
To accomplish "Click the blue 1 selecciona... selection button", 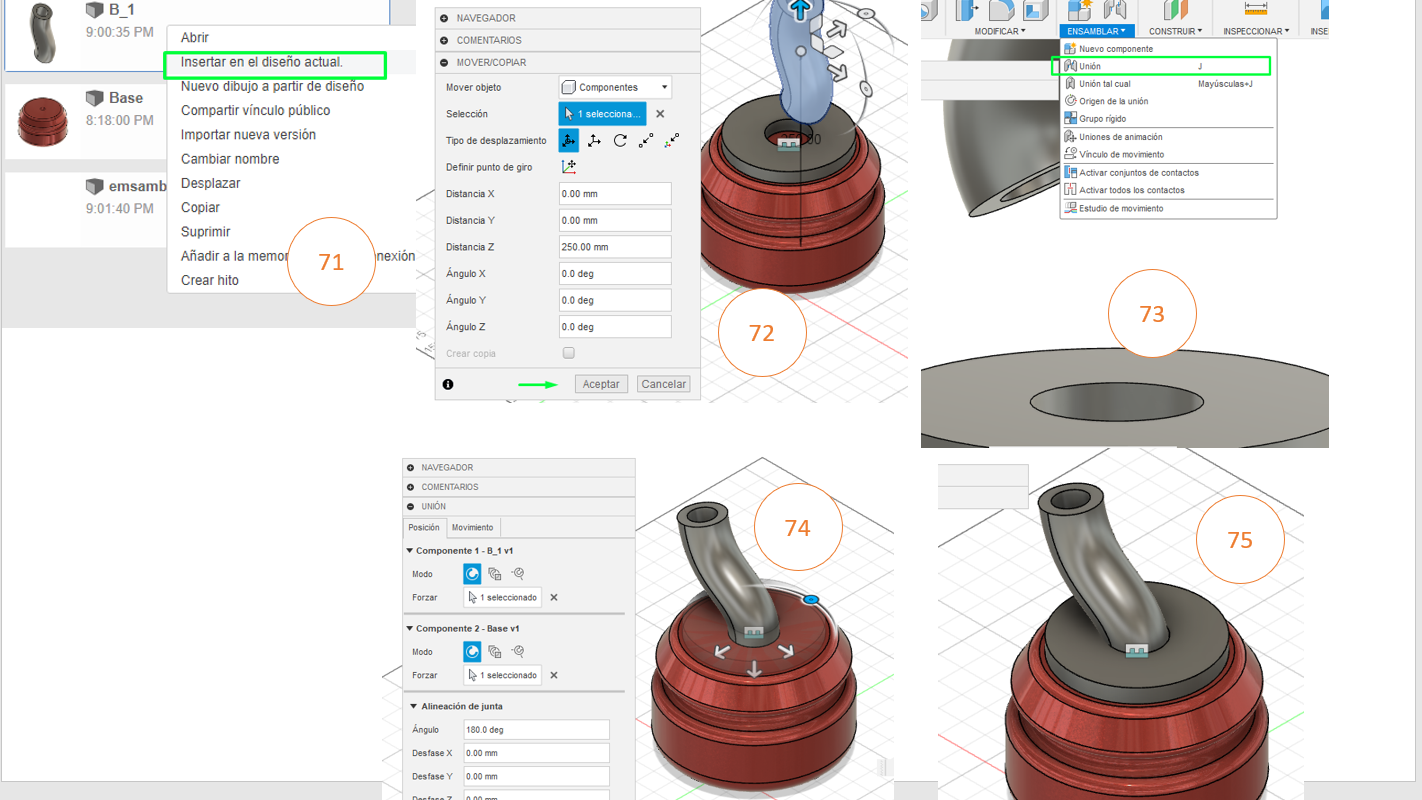I will 603,114.
